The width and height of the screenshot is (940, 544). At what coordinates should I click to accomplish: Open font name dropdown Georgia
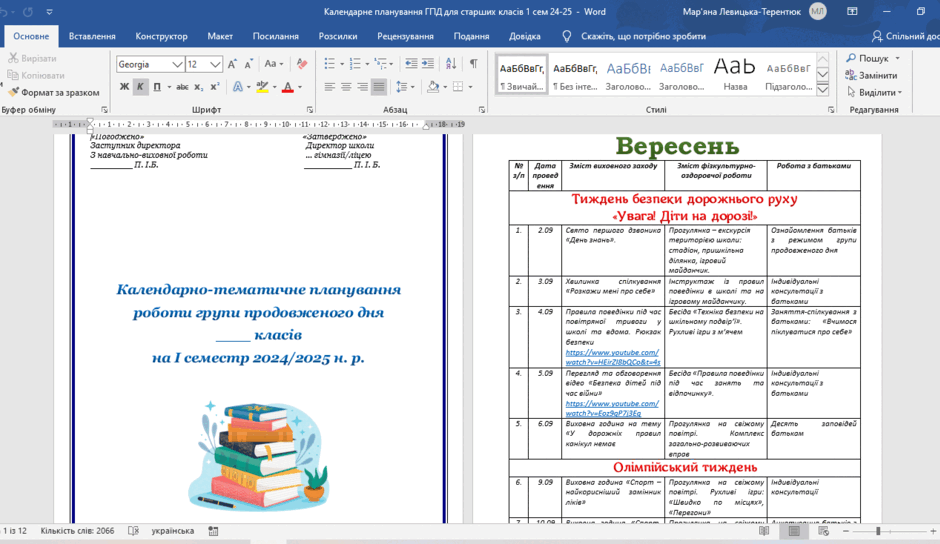tap(177, 64)
